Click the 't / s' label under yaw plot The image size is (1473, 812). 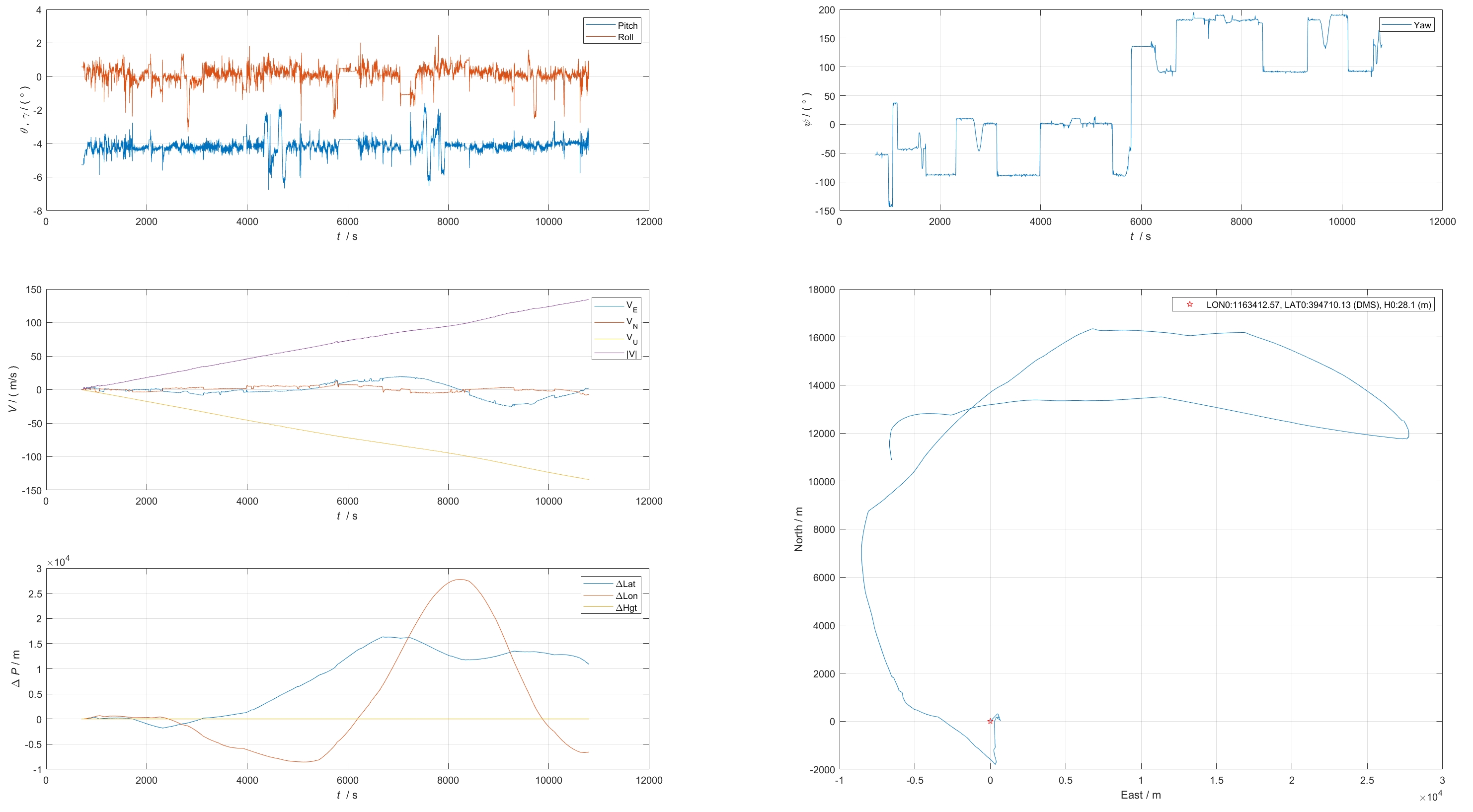point(1140,236)
